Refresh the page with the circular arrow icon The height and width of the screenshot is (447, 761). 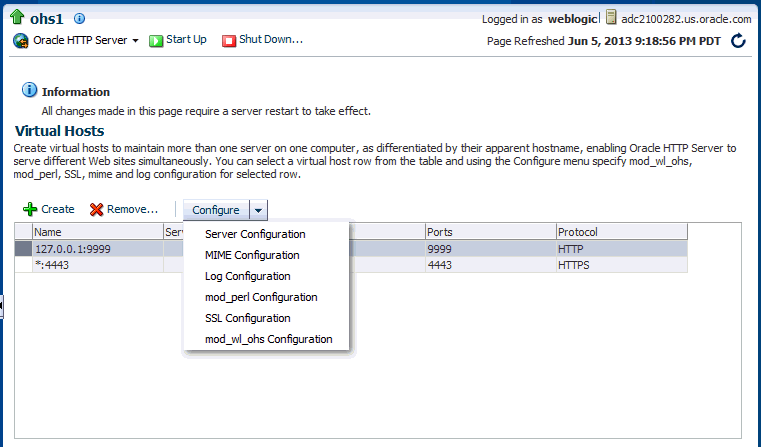pyautogui.click(x=738, y=41)
